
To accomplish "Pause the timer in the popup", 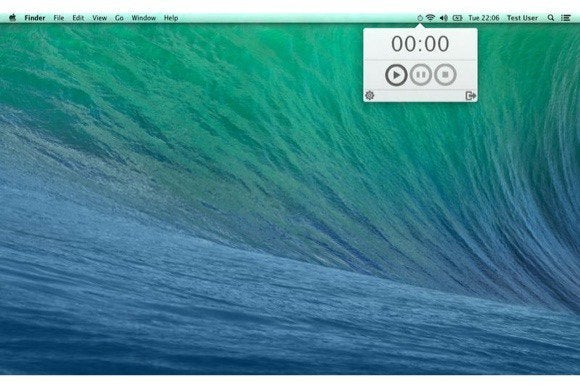I will (x=421, y=75).
